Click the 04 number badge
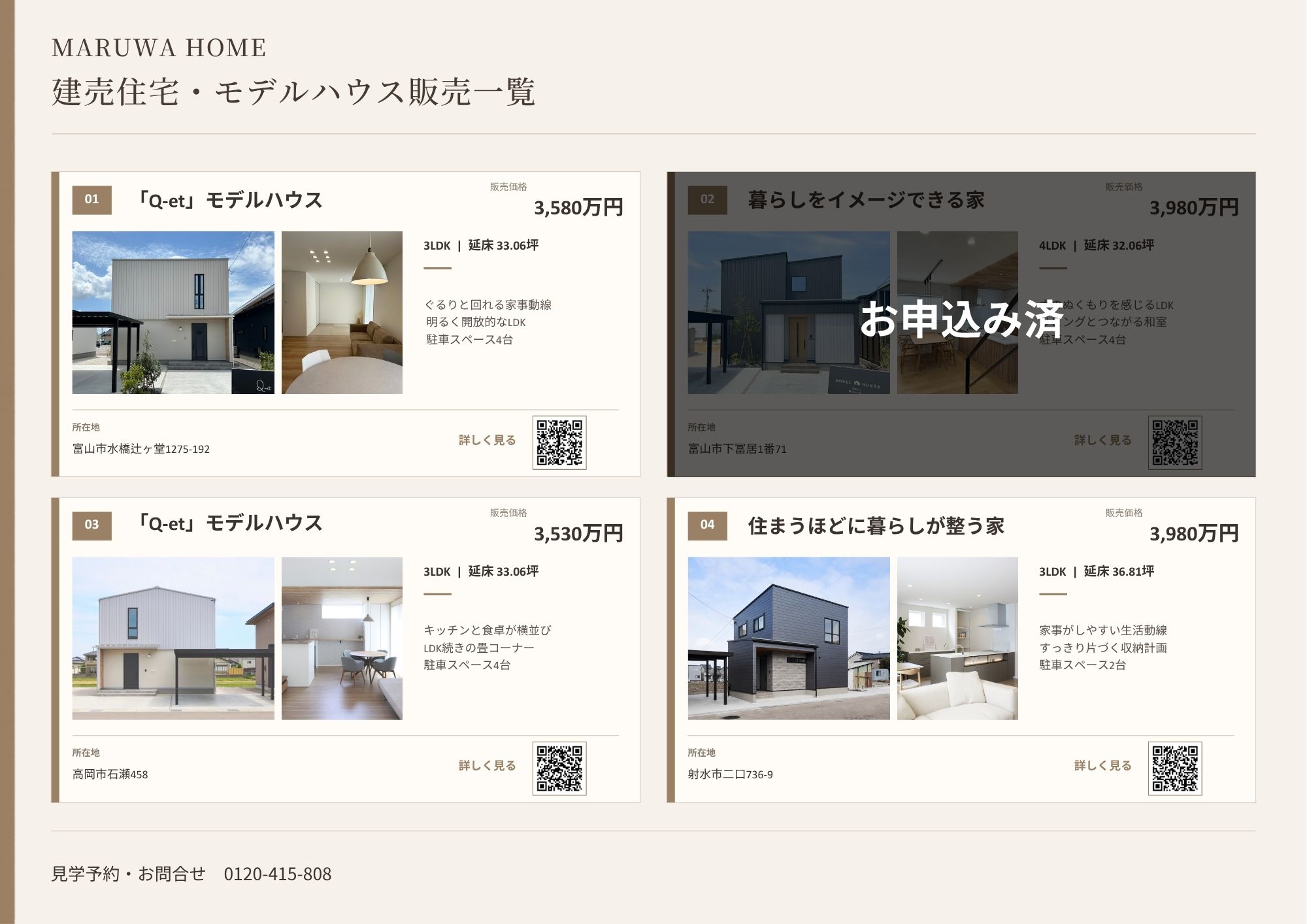 707,525
